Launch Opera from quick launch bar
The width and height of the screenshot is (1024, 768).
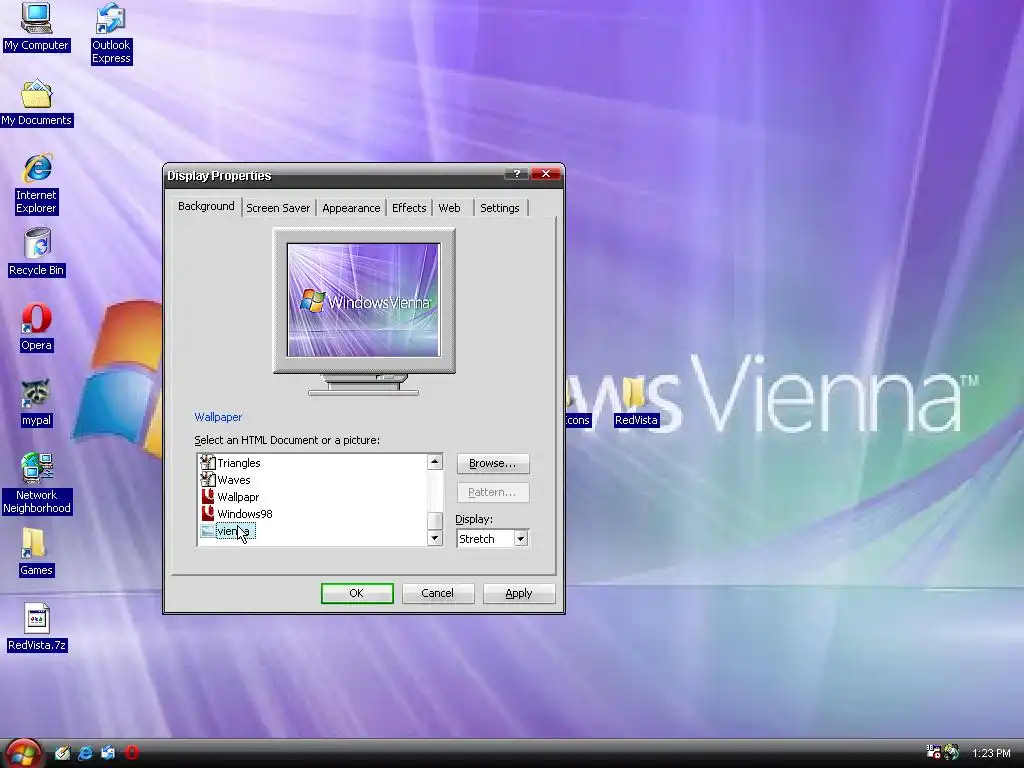click(x=131, y=753)
